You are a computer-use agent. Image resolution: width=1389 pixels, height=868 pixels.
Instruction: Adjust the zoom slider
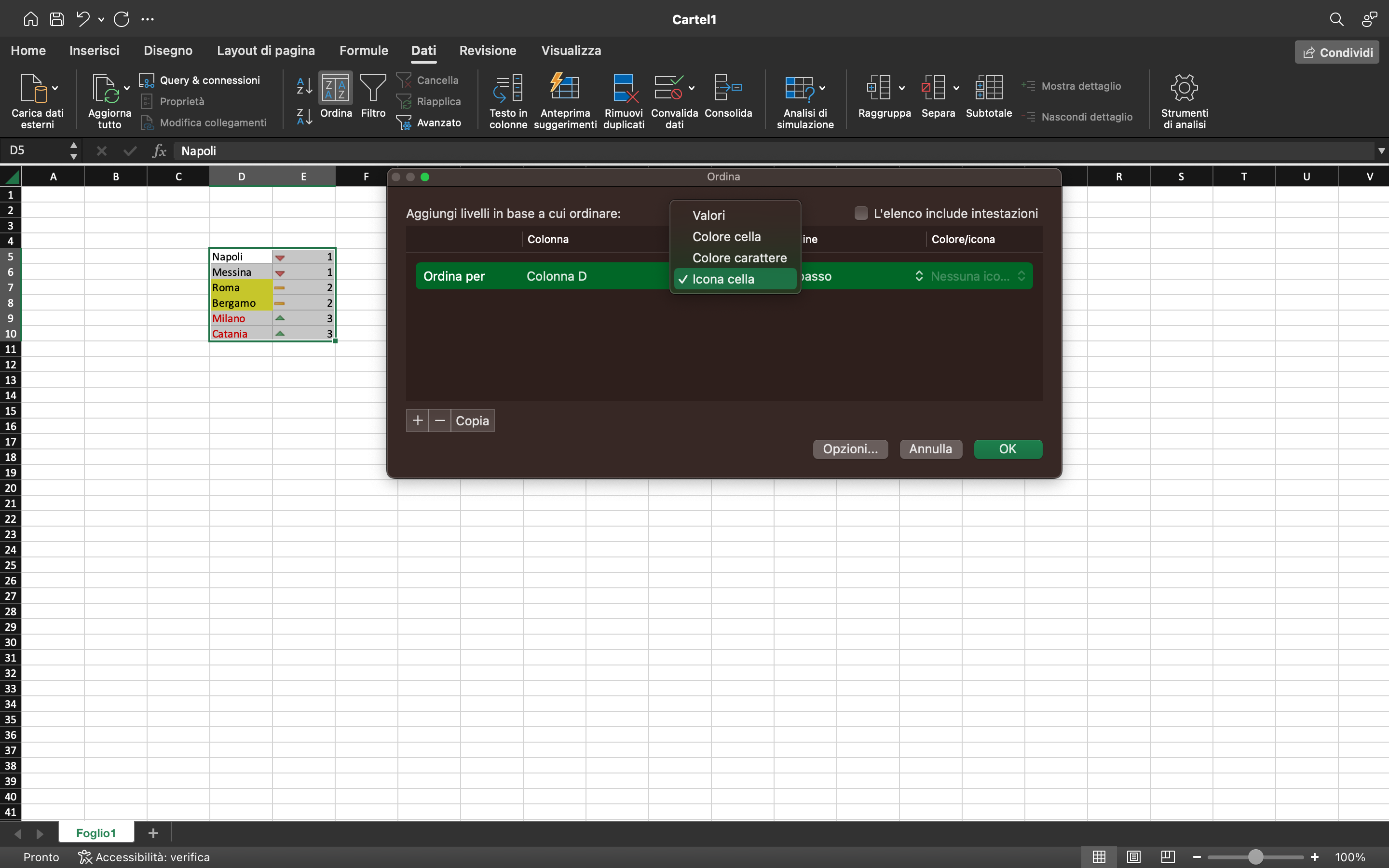1255,856
